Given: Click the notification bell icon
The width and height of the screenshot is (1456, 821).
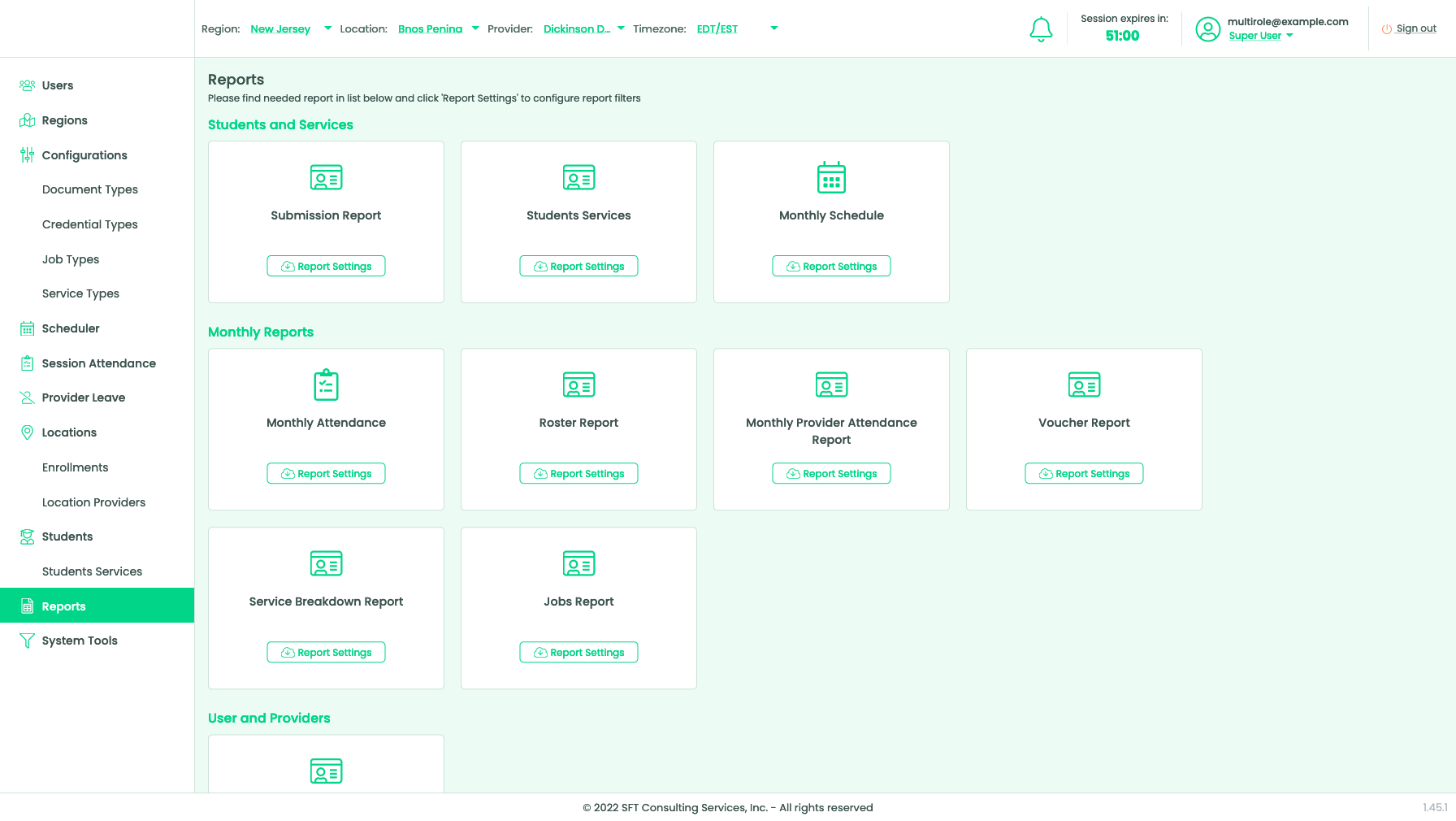Looking at the screenshot, I should (1041, 29).
